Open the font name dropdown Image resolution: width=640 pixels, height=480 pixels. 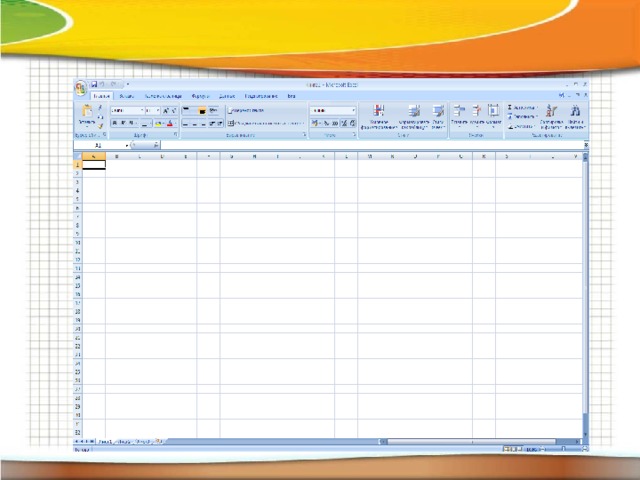click(126, 110)
